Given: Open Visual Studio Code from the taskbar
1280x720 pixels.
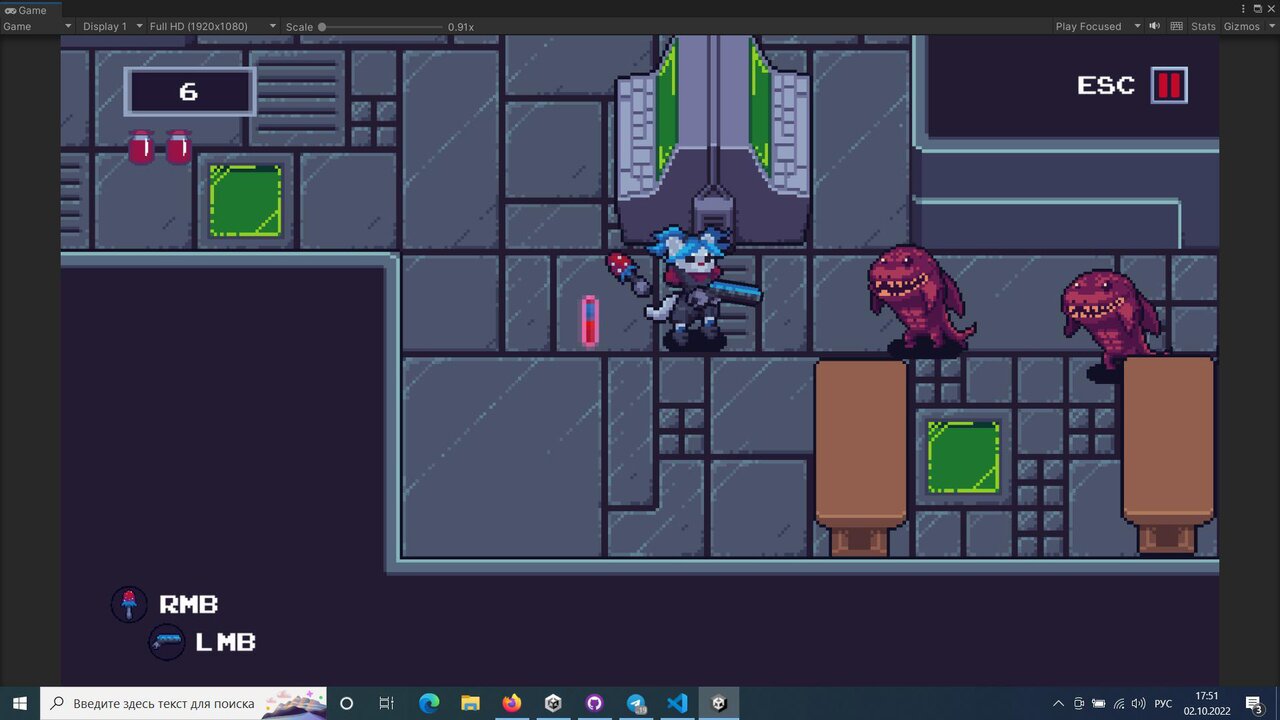Looking at the screenshot, I should [x=677, y=703].
